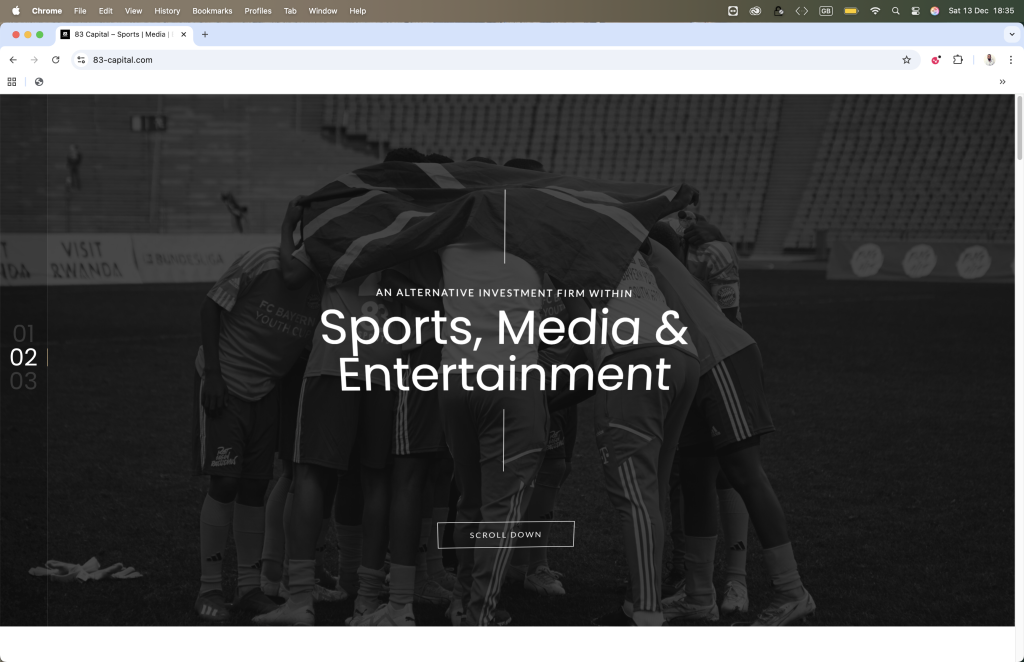Bookmark this page with the star icon
The width and height of the screenshot is (1024, 662).
coord(906,60)
